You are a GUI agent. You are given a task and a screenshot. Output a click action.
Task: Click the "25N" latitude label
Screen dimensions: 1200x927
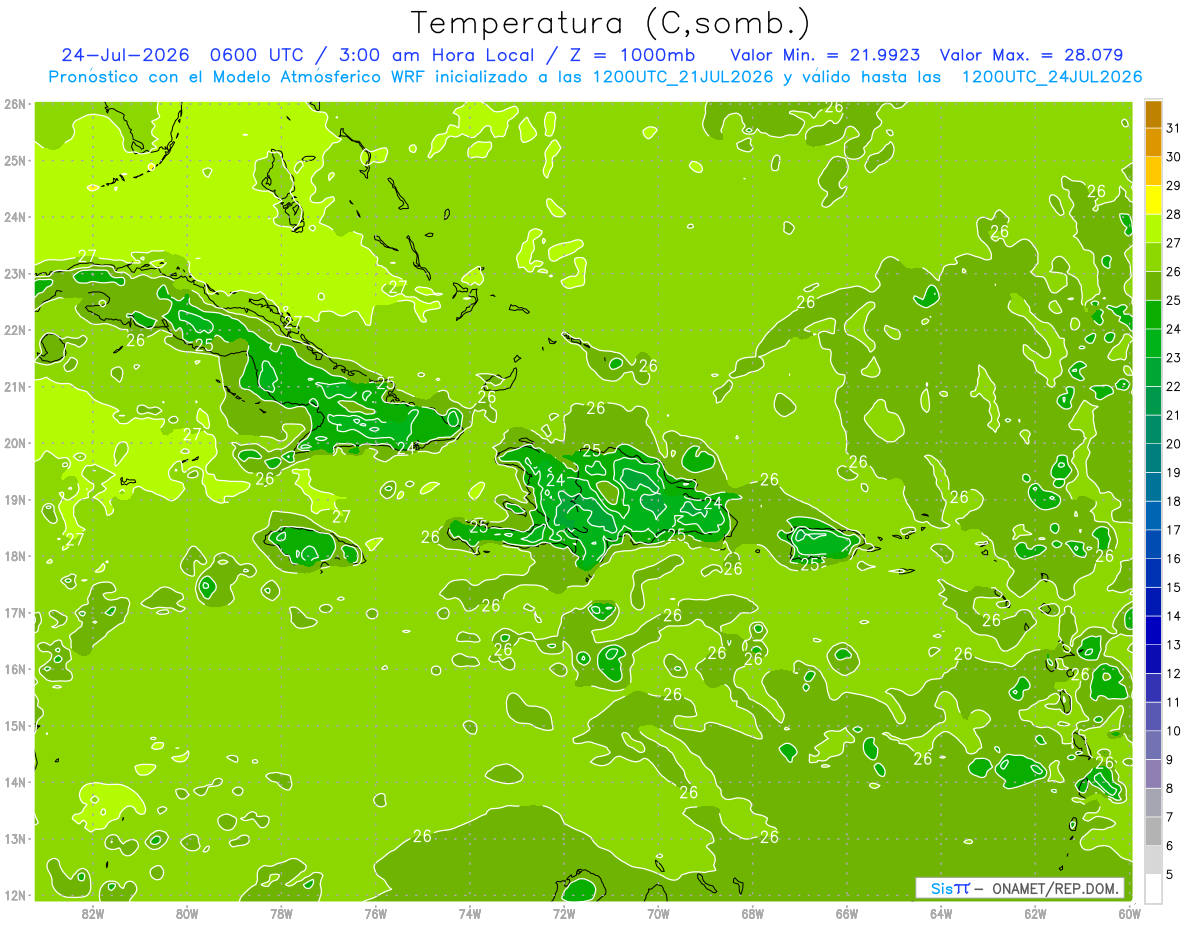[15, 161]
